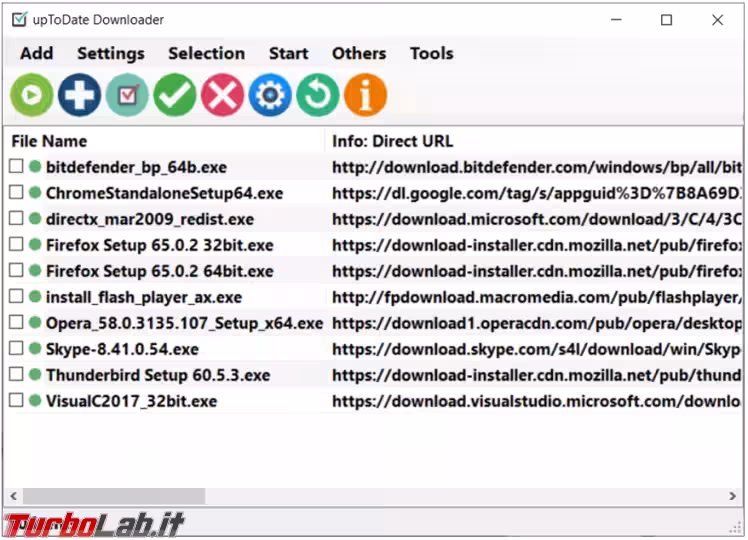Open the Selection menu

coord(207,53)
